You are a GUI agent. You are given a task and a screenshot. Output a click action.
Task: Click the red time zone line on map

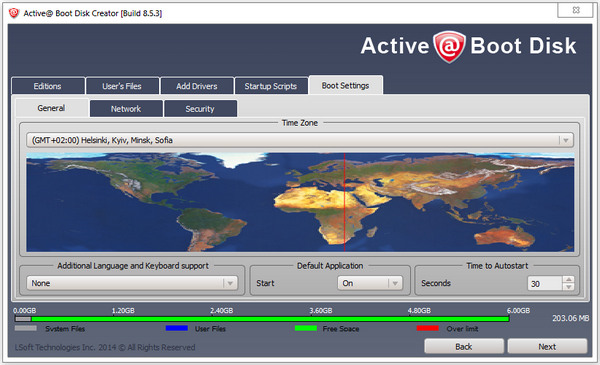pos(344,202)
